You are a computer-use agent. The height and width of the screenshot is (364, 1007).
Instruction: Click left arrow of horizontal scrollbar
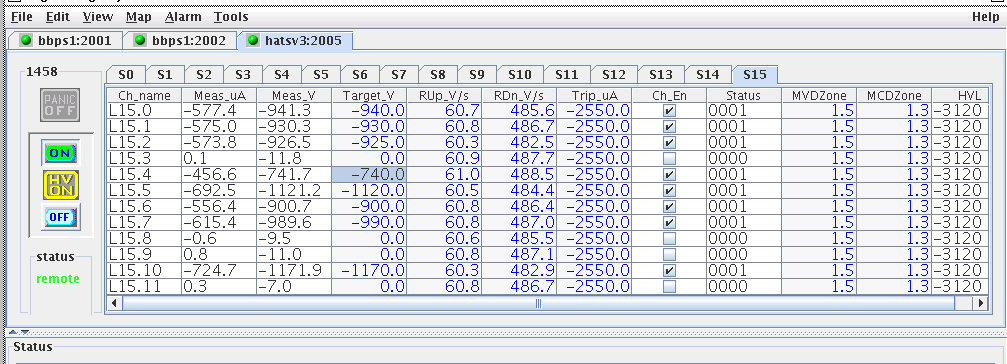click(x=115, y=303)
